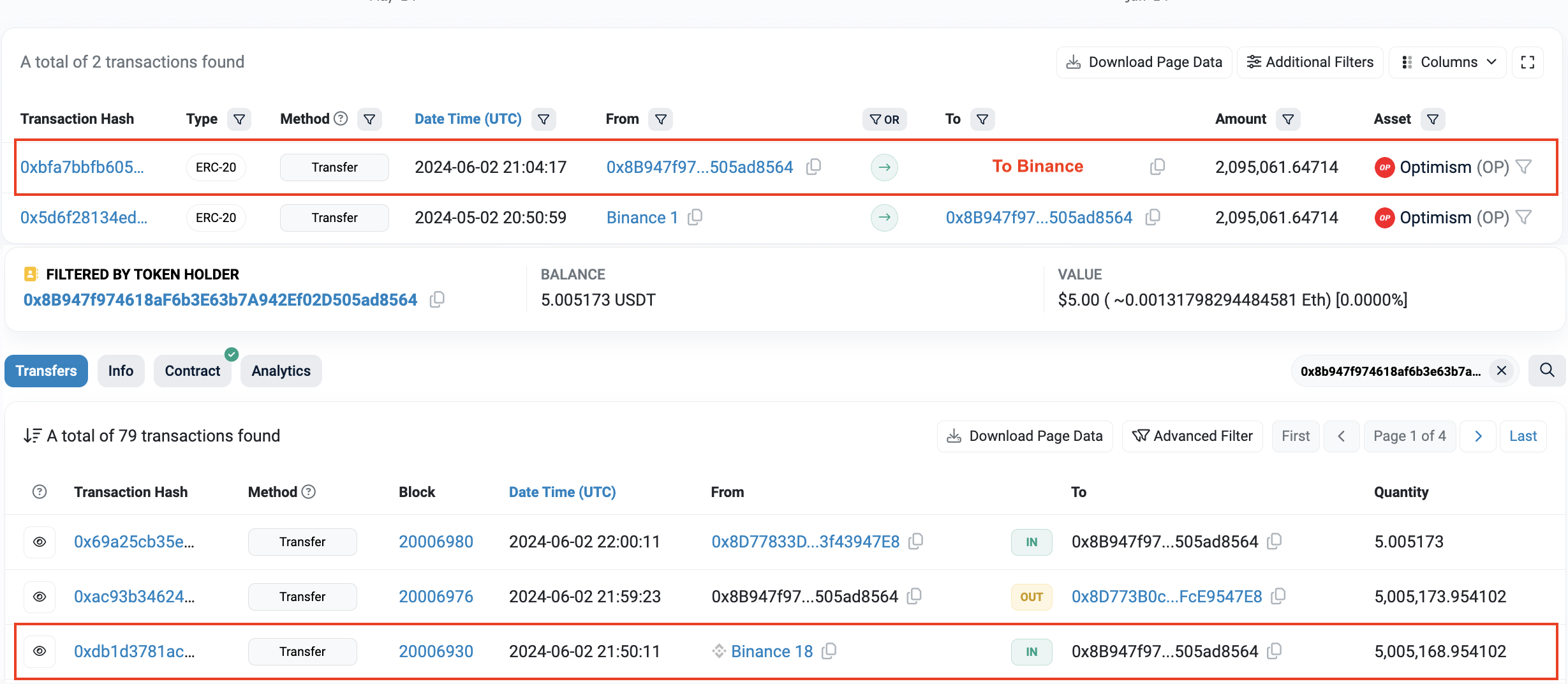Image resolution: width=1568 pixels, height=684 pixels.
Task: Open the Columns dropdown
Action: point(1448,62)
